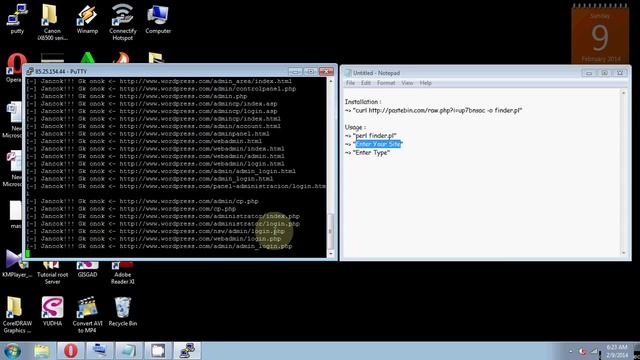Maximize the PuTTY window
Viewport: 640px width, 360px height.
coord(310,71)
